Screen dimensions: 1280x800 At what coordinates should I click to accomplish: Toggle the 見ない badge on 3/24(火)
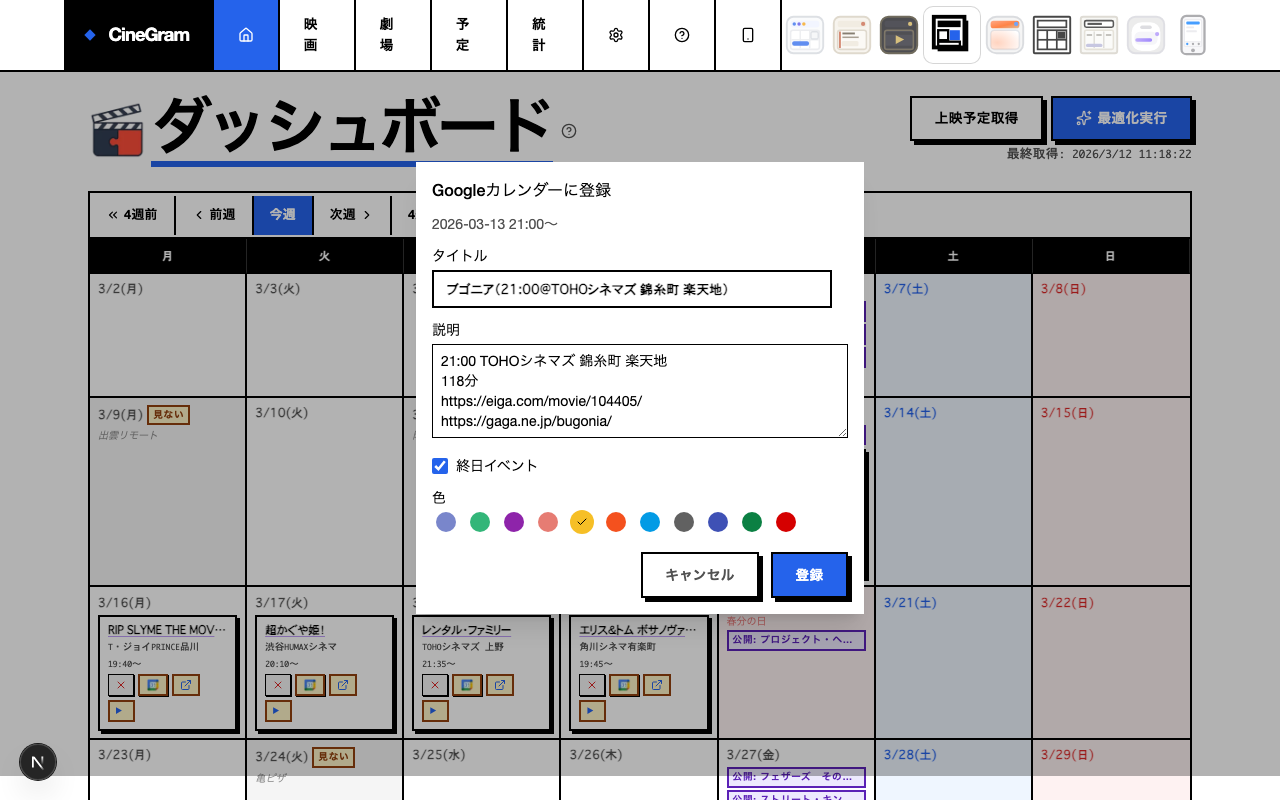331,757
